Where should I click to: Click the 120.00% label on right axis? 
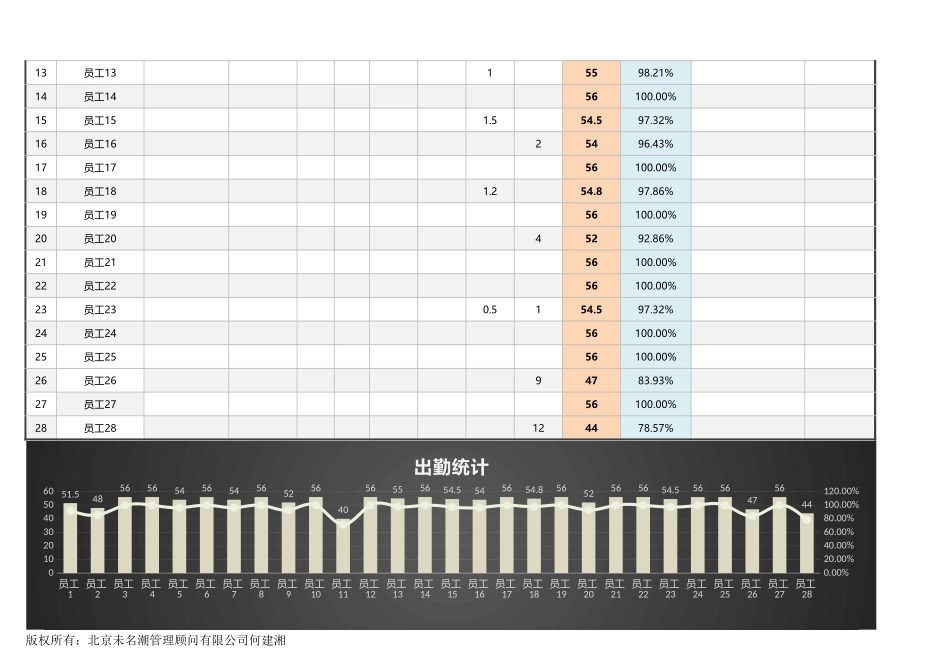pyautogui.click(x=840, y=492)
